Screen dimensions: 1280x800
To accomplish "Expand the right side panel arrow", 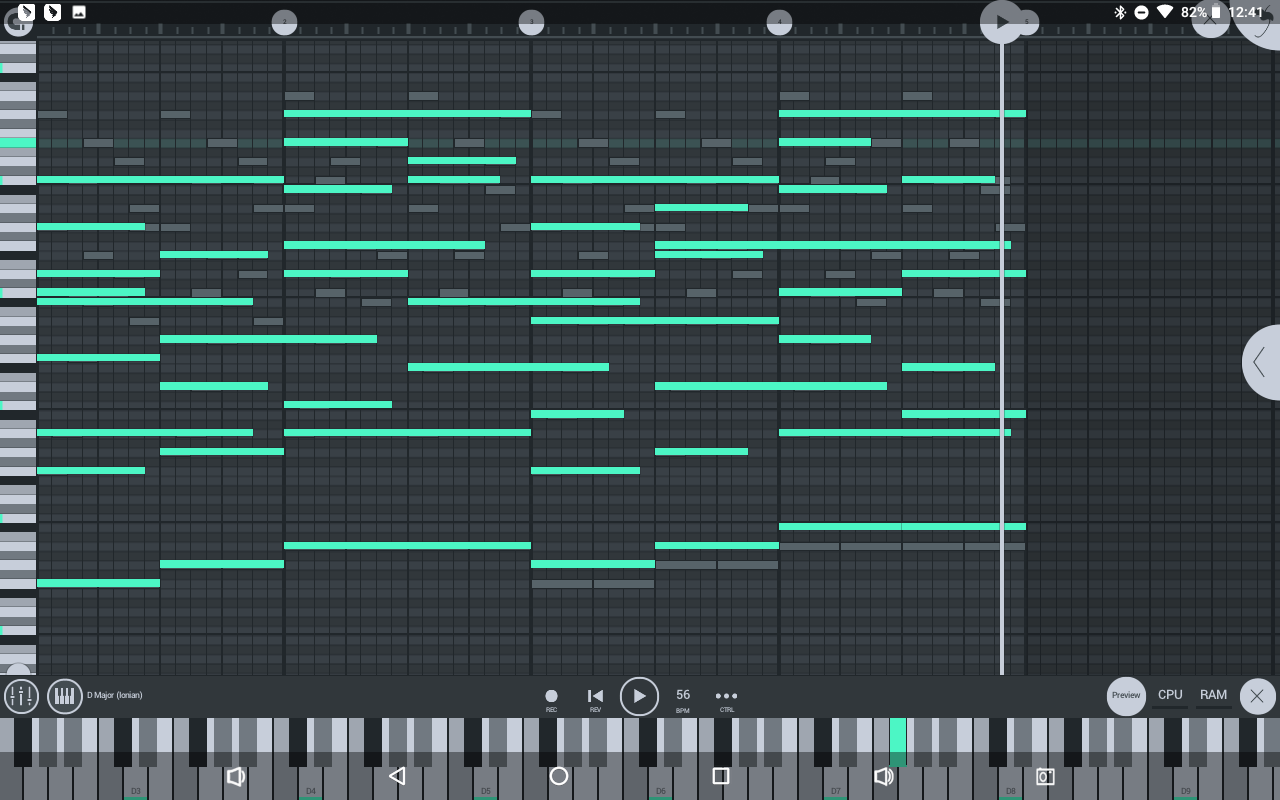I will [x=1260, y=362].
